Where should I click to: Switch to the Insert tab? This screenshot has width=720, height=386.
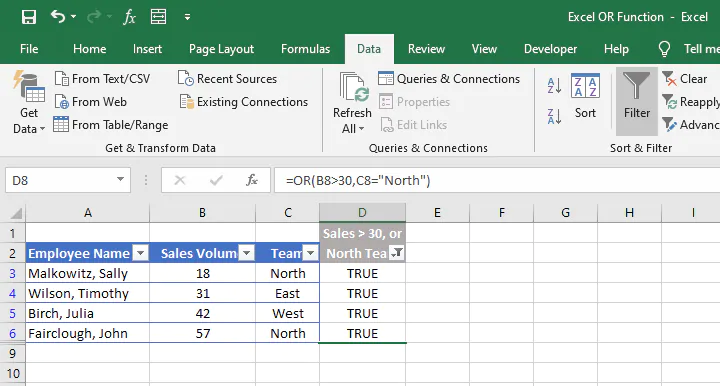coord(147,49)
